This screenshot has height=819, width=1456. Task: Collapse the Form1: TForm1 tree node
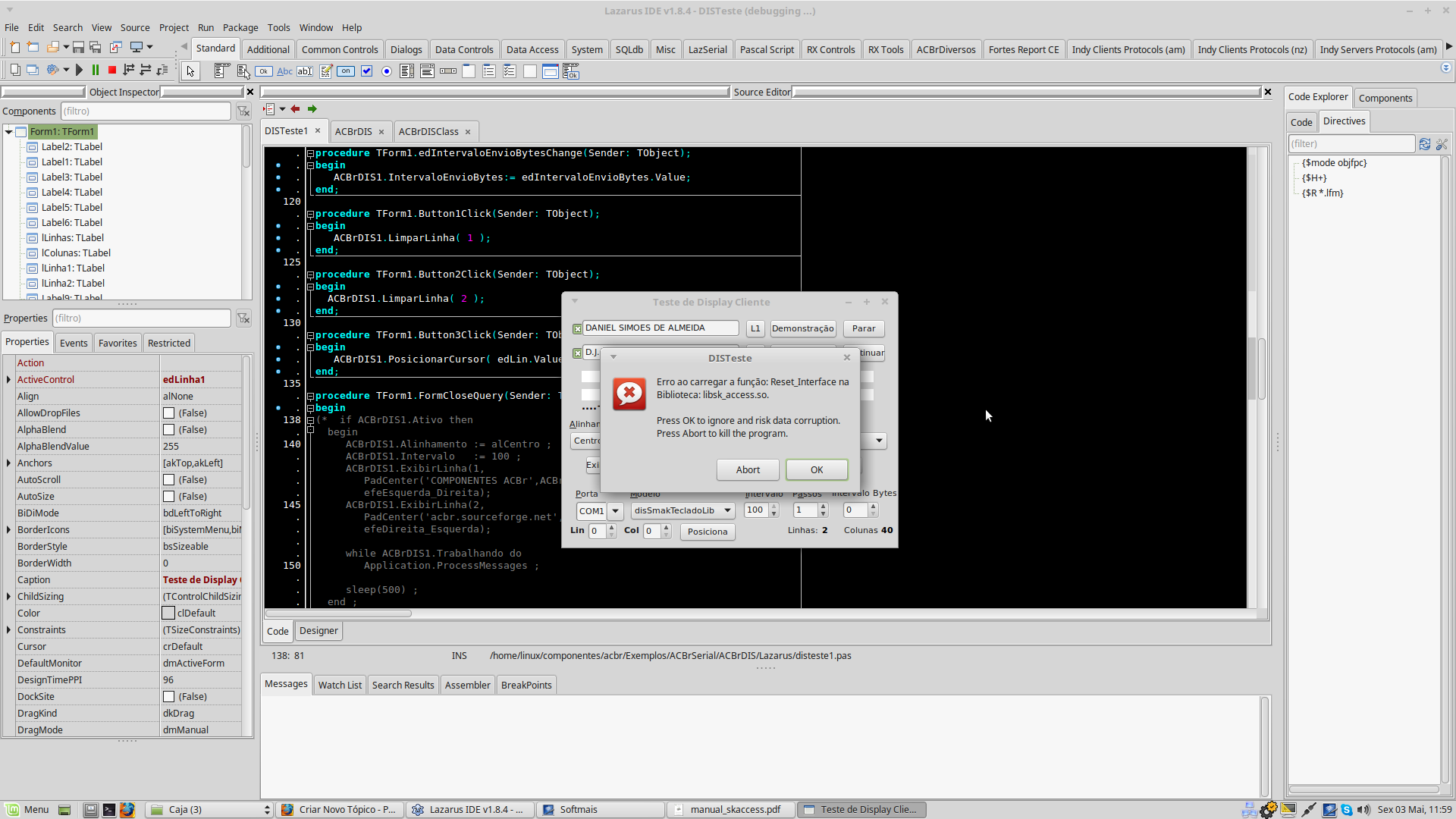8,132
